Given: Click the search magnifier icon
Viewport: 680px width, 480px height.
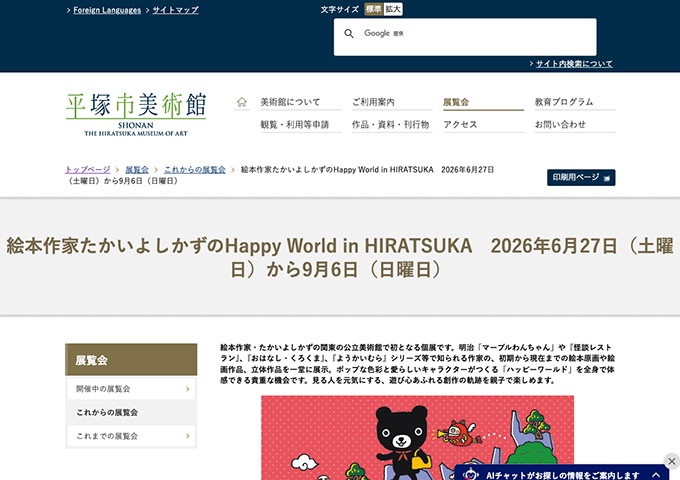Looking at the screenshot, I should click(x=349, y=33).
